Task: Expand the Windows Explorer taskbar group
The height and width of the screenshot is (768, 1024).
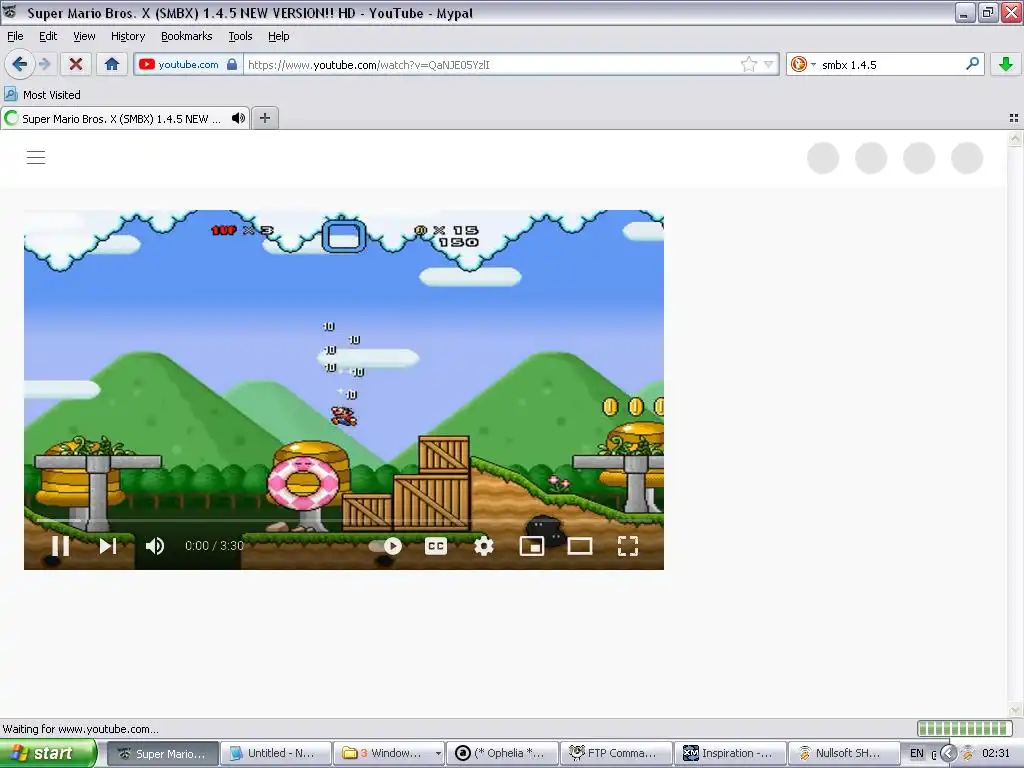Action: point(390,753)
